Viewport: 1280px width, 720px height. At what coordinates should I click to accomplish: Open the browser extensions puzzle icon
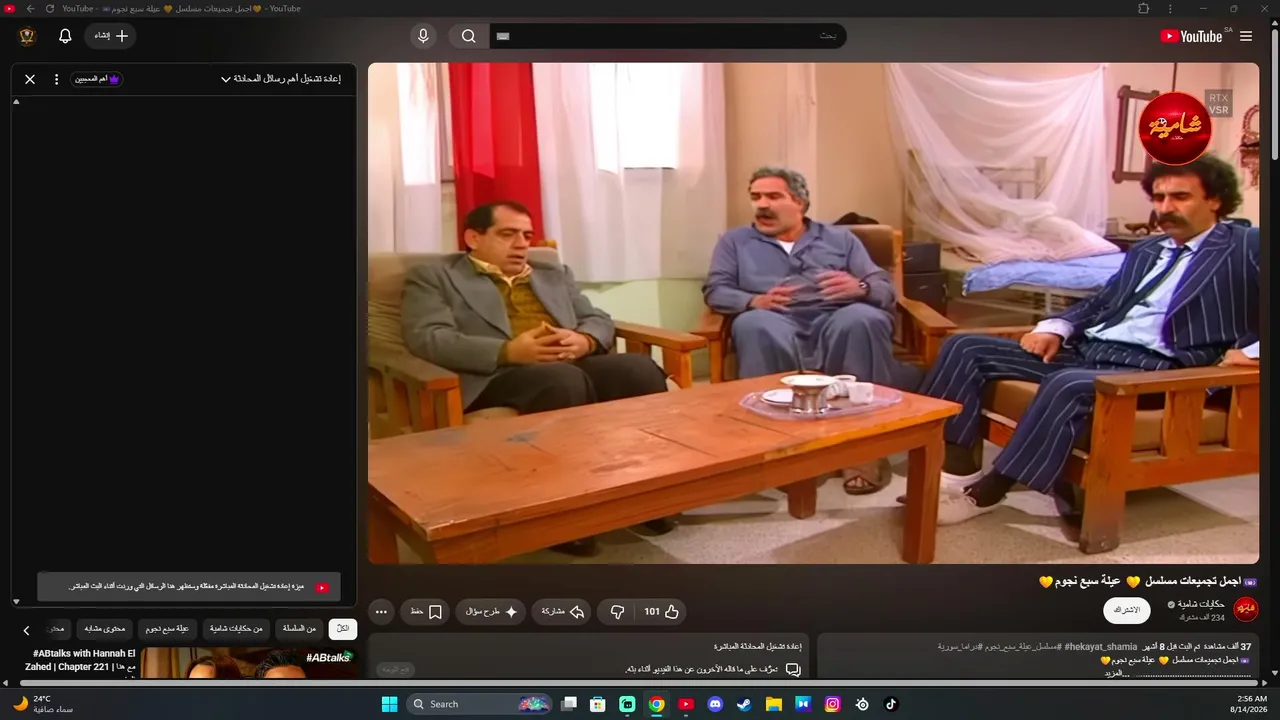[x=1144, y=9]
